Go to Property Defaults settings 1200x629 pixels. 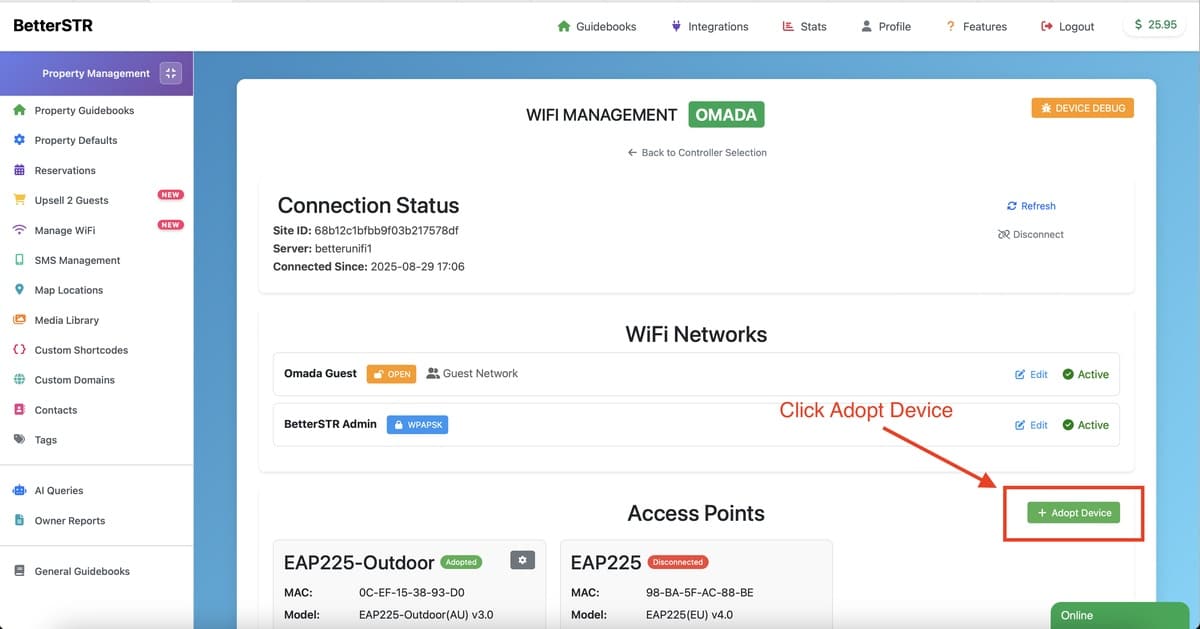(76, 140)
